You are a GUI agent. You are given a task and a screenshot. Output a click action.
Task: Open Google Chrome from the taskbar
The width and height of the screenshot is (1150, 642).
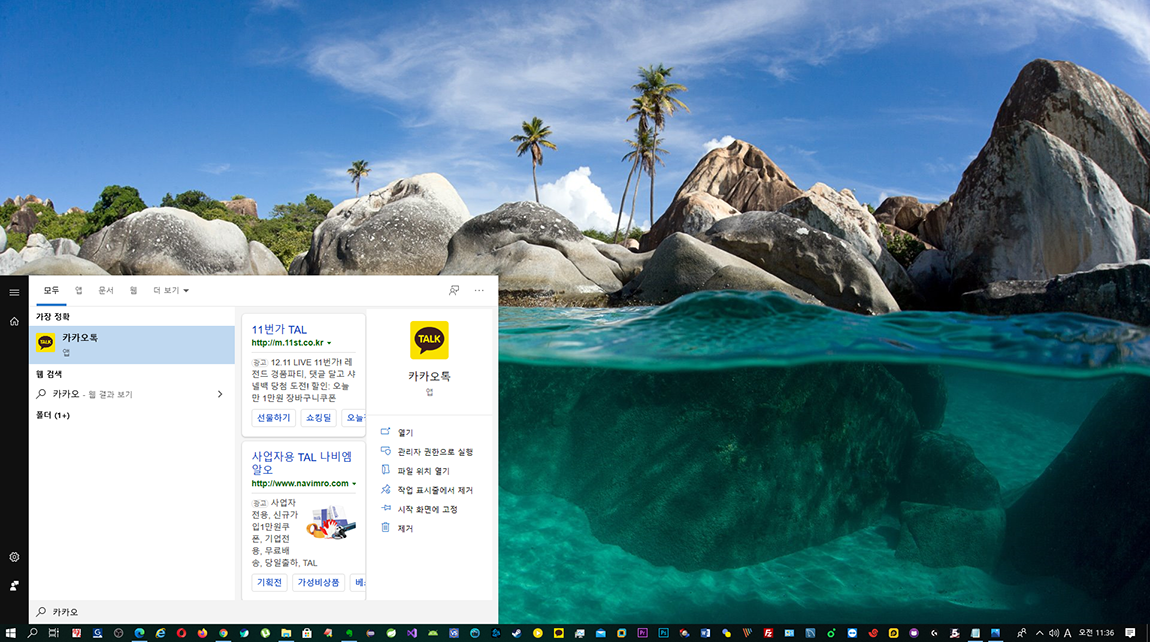(x=223, y=632)
